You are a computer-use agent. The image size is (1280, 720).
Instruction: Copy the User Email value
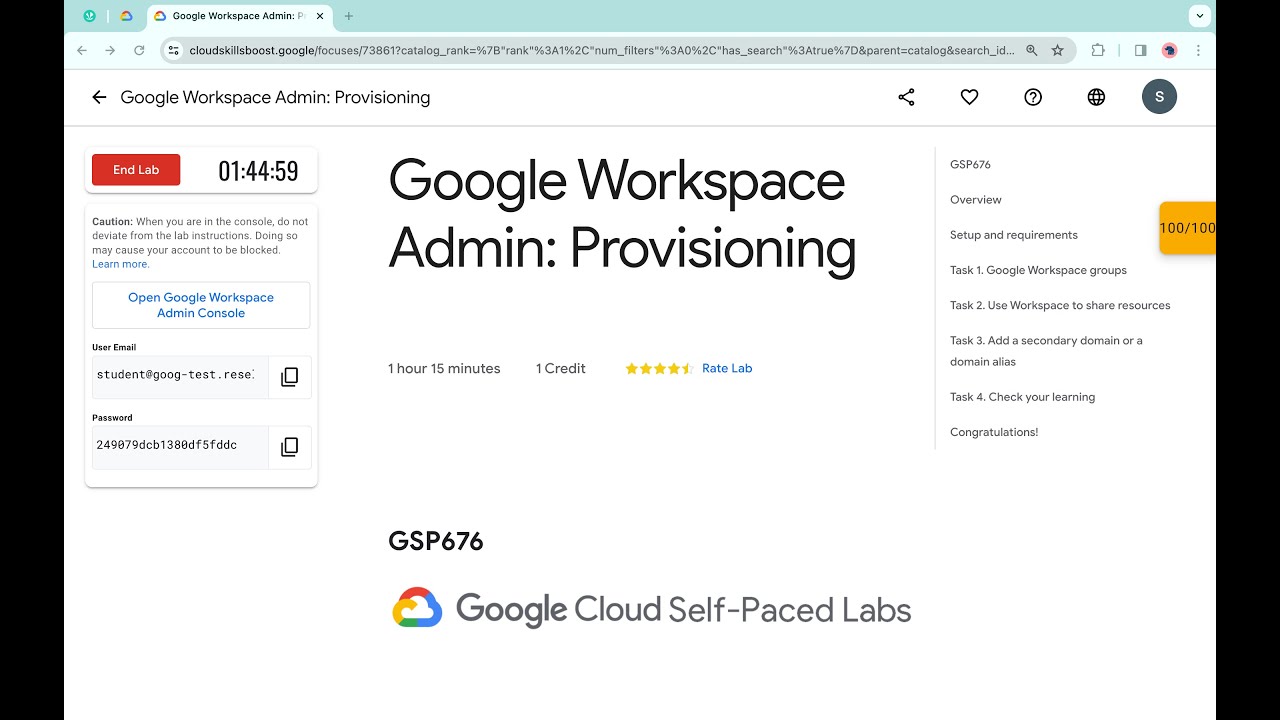coord(289,377)
